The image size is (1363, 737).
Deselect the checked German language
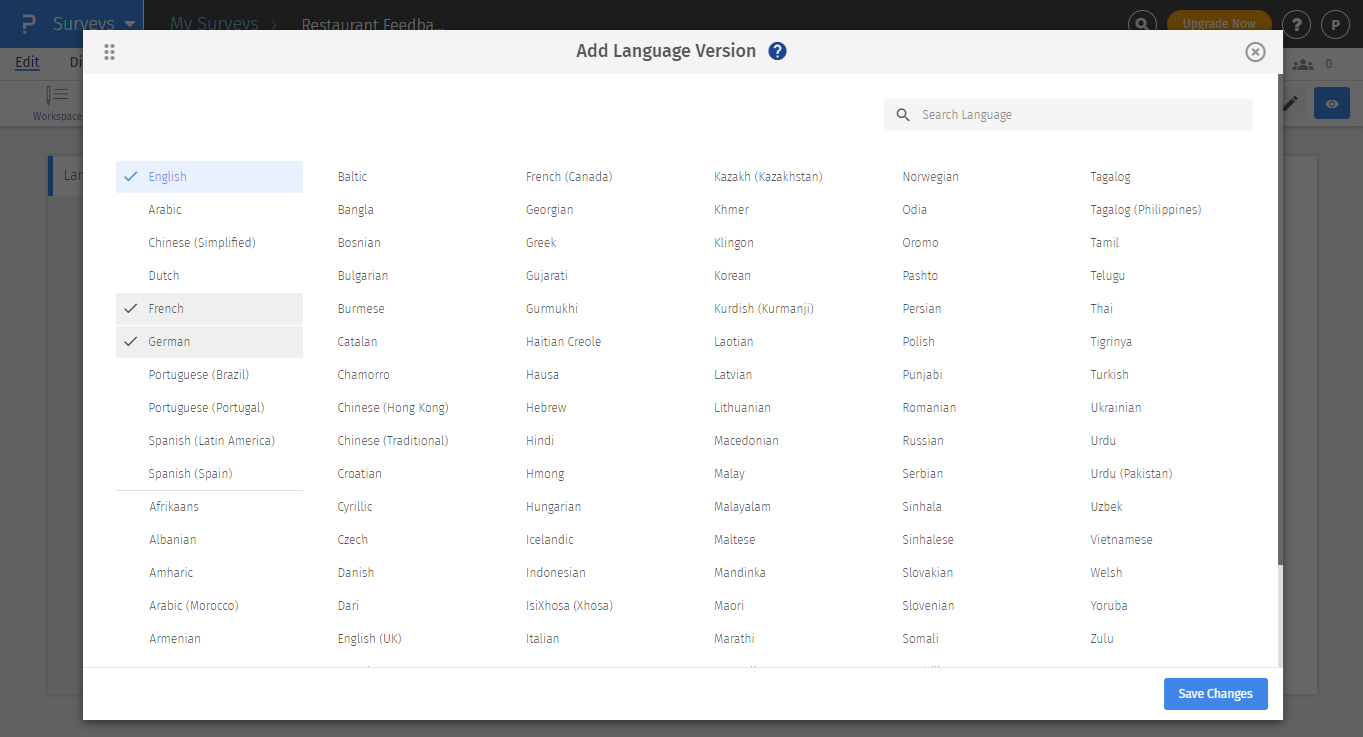click(209, 342)
